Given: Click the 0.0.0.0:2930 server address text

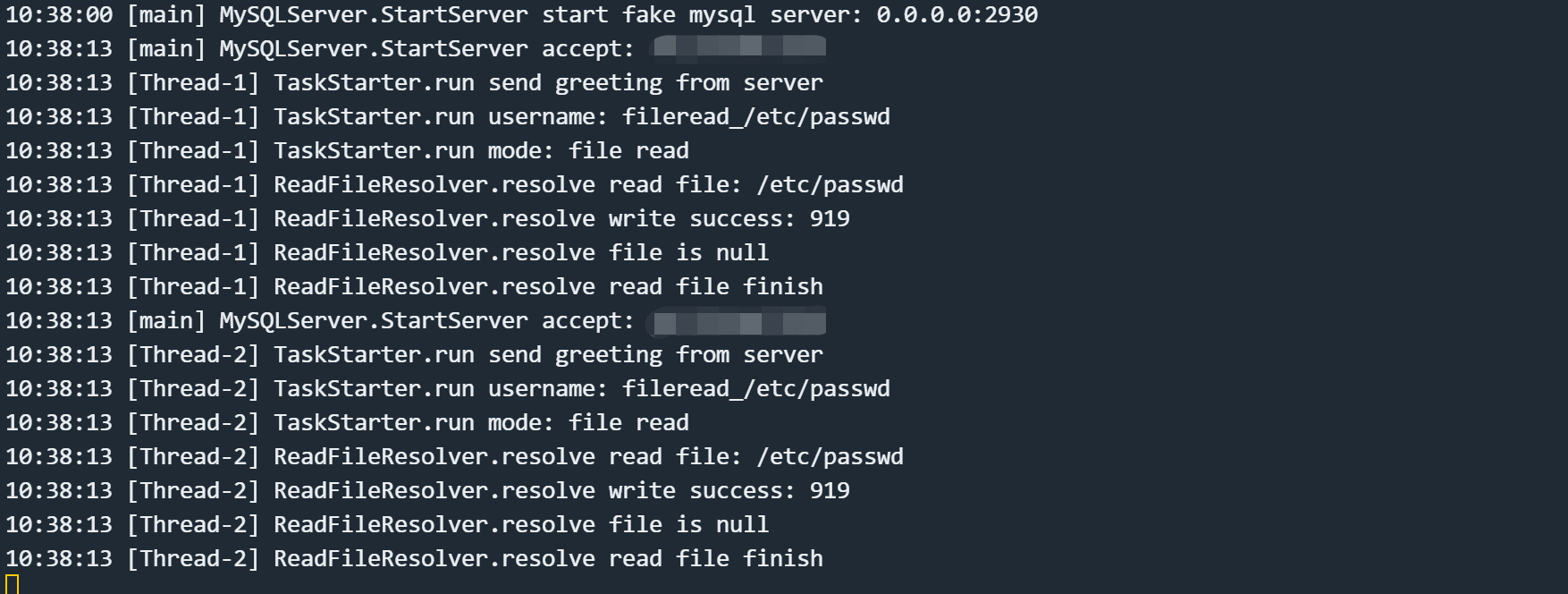Looking at the screenshot, I should (x=957, y=15).
